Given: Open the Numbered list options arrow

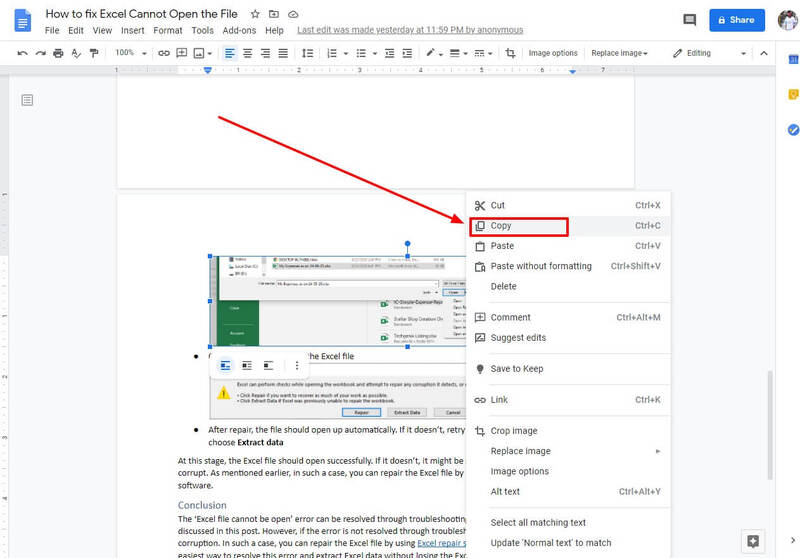Looking at the screenshot, I should (345, 53).
